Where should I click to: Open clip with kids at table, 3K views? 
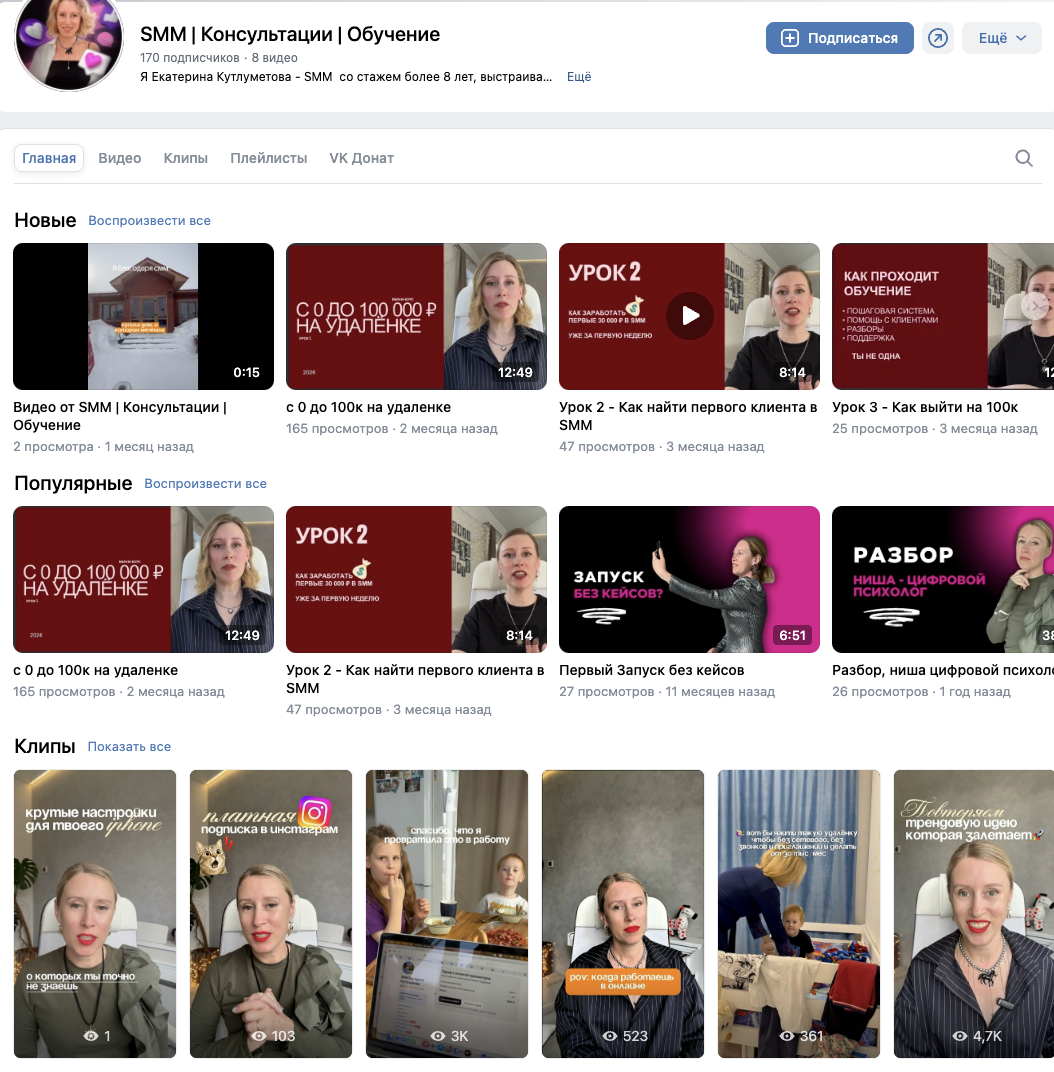coord(447,913)
